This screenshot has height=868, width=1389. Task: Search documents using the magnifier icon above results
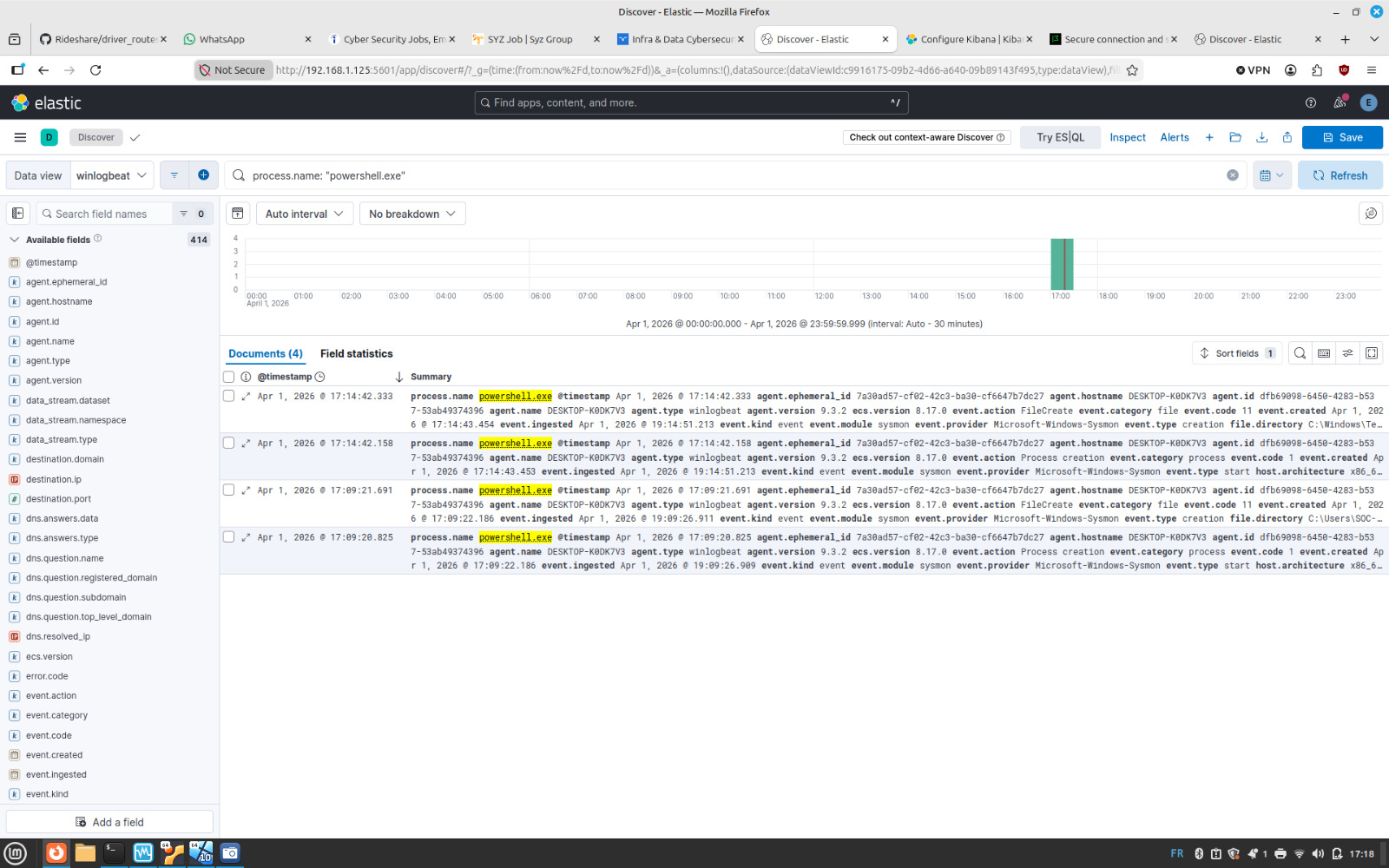[x=1300, y=353]
